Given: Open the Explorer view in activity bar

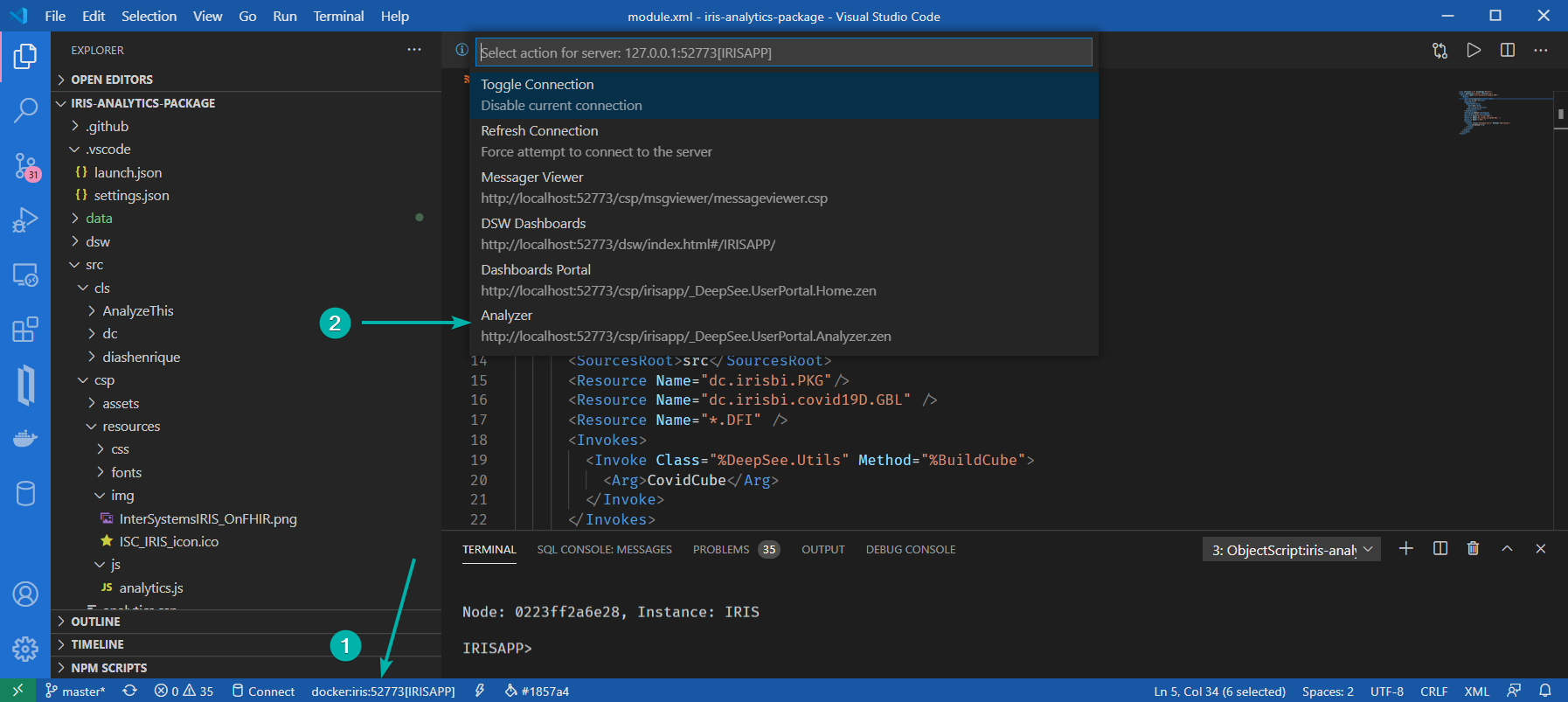Looking at the screenshot, I should tap(25, 57).
